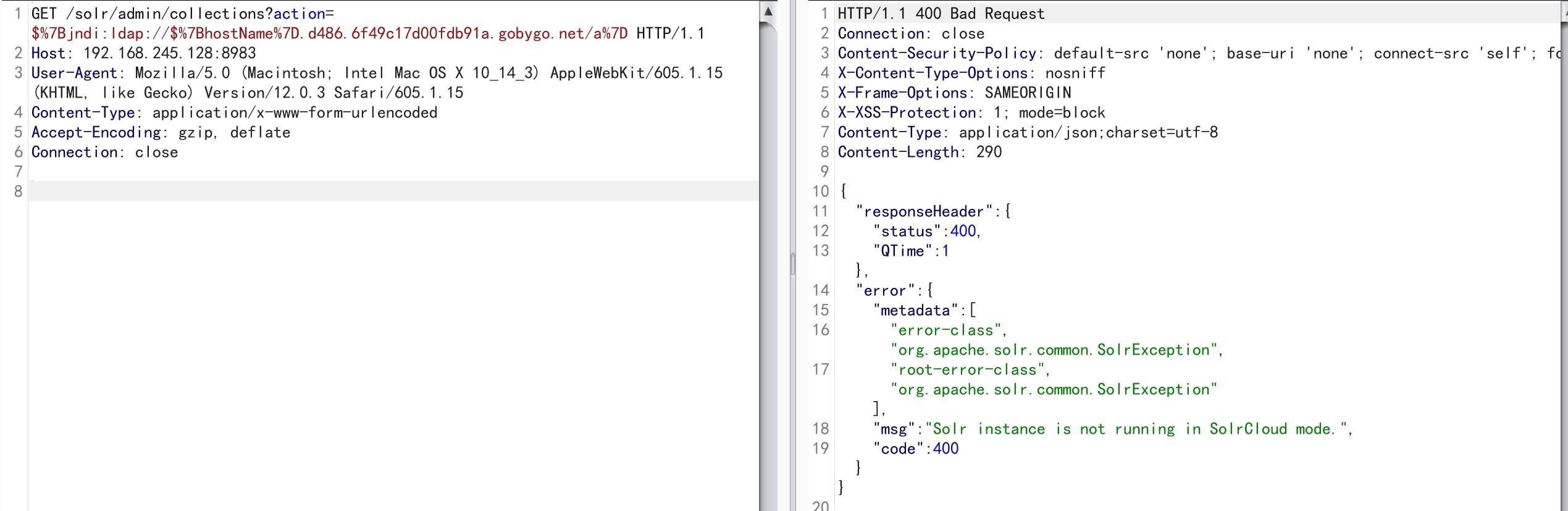This screenshot has width=1568, height=511.
Task: Click the "status":400 JSON entry
Action: [926, 231]
